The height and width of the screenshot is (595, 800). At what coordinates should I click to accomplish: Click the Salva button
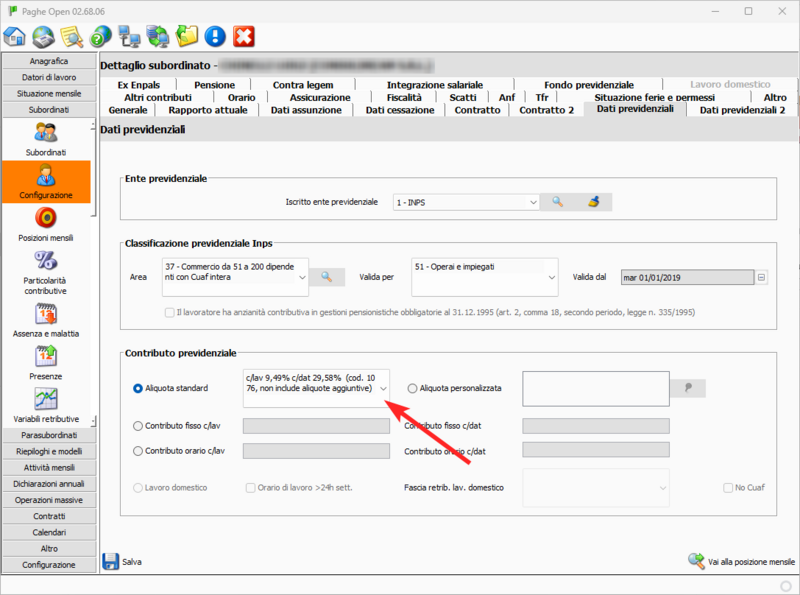point(122,562)
